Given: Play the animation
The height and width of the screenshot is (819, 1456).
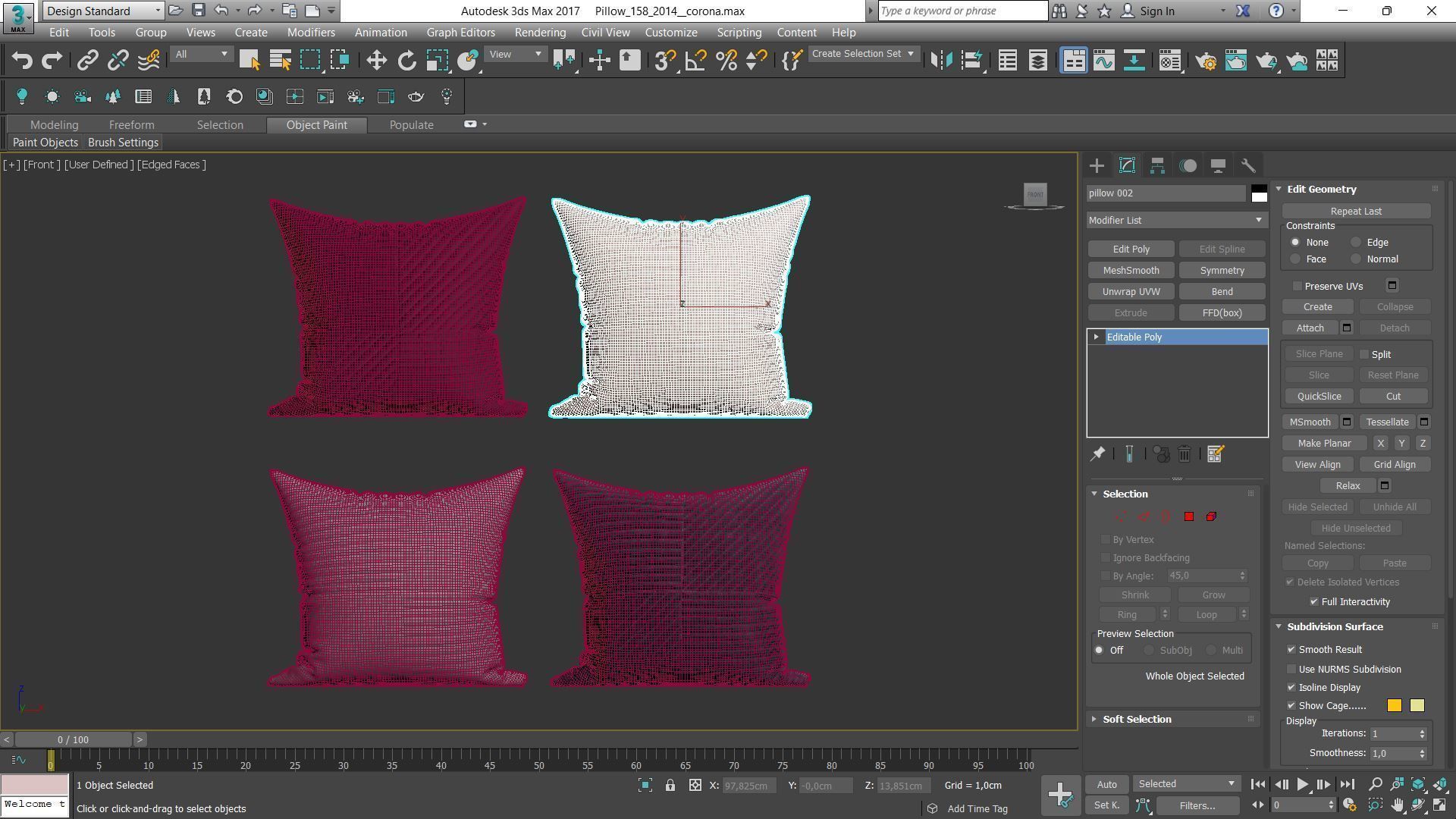Looking at the screenshot, I should (1302, 784).
